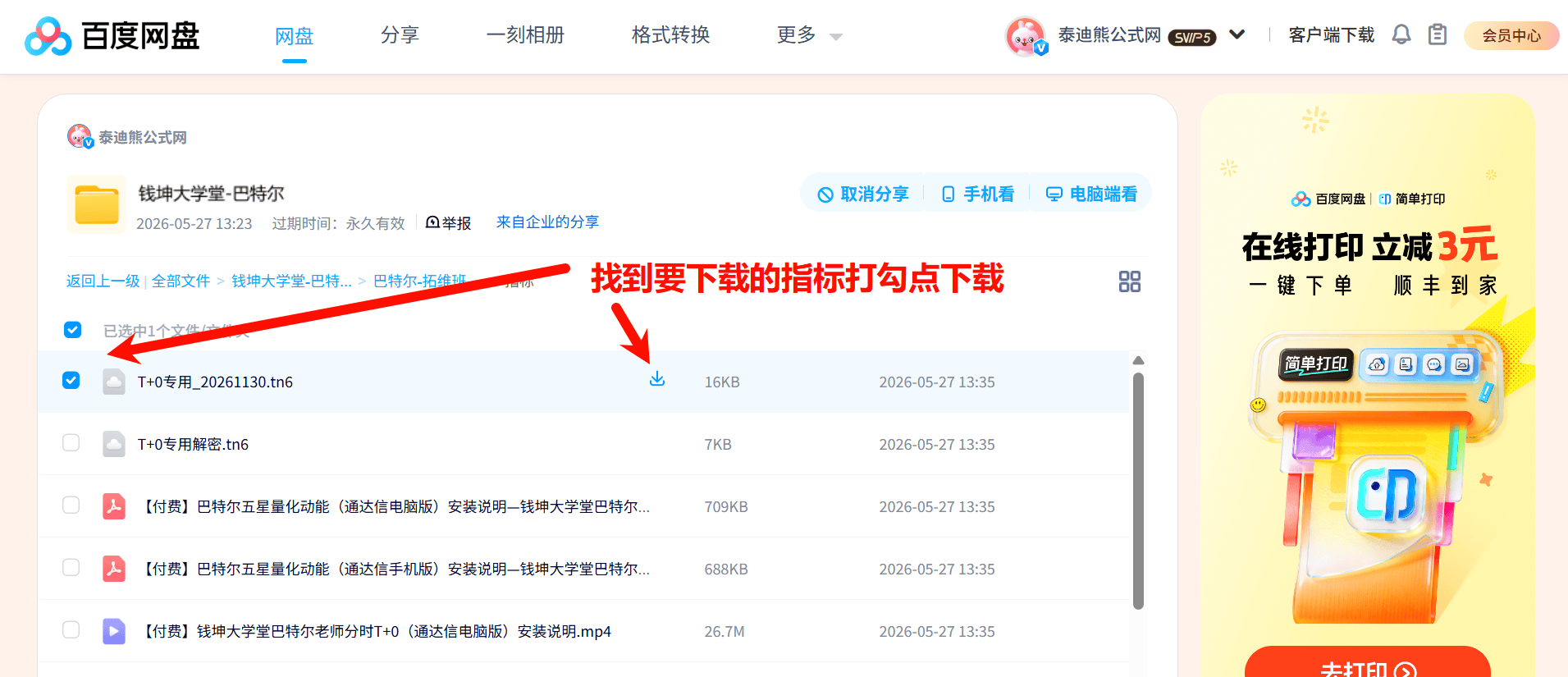Go to 钱坤大学堂-巴特... breadcrumb
This screenshot has width=1568, height=677.
pos(291,281)
